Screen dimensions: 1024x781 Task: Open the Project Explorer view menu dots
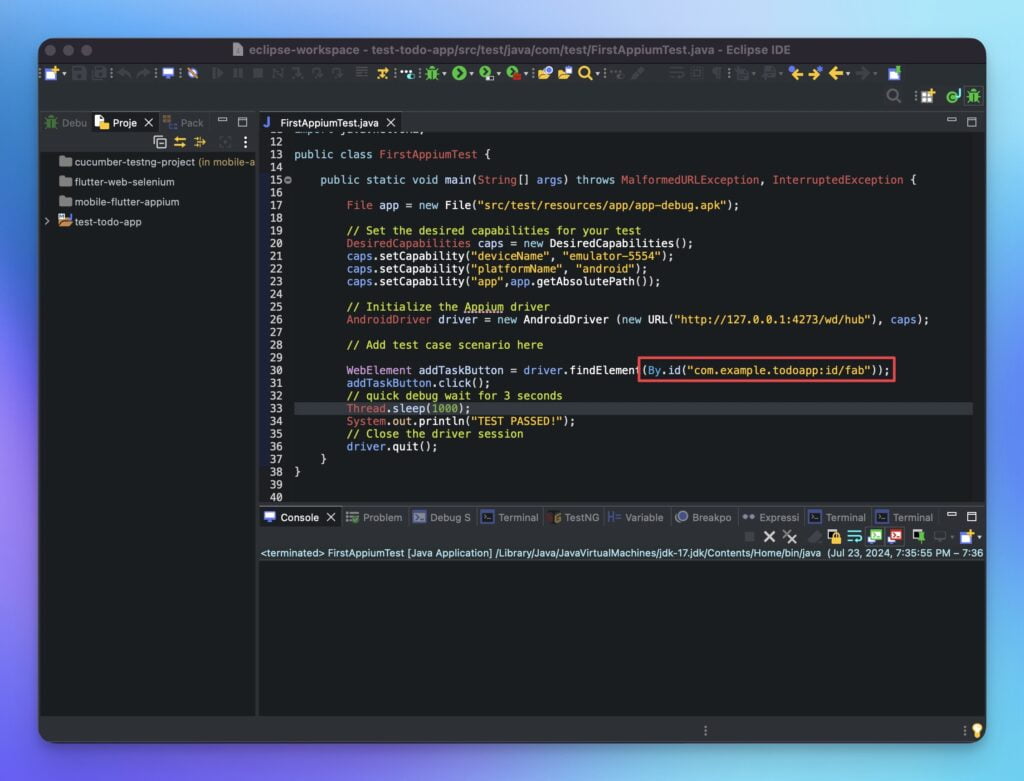click(x=245, y=142)
